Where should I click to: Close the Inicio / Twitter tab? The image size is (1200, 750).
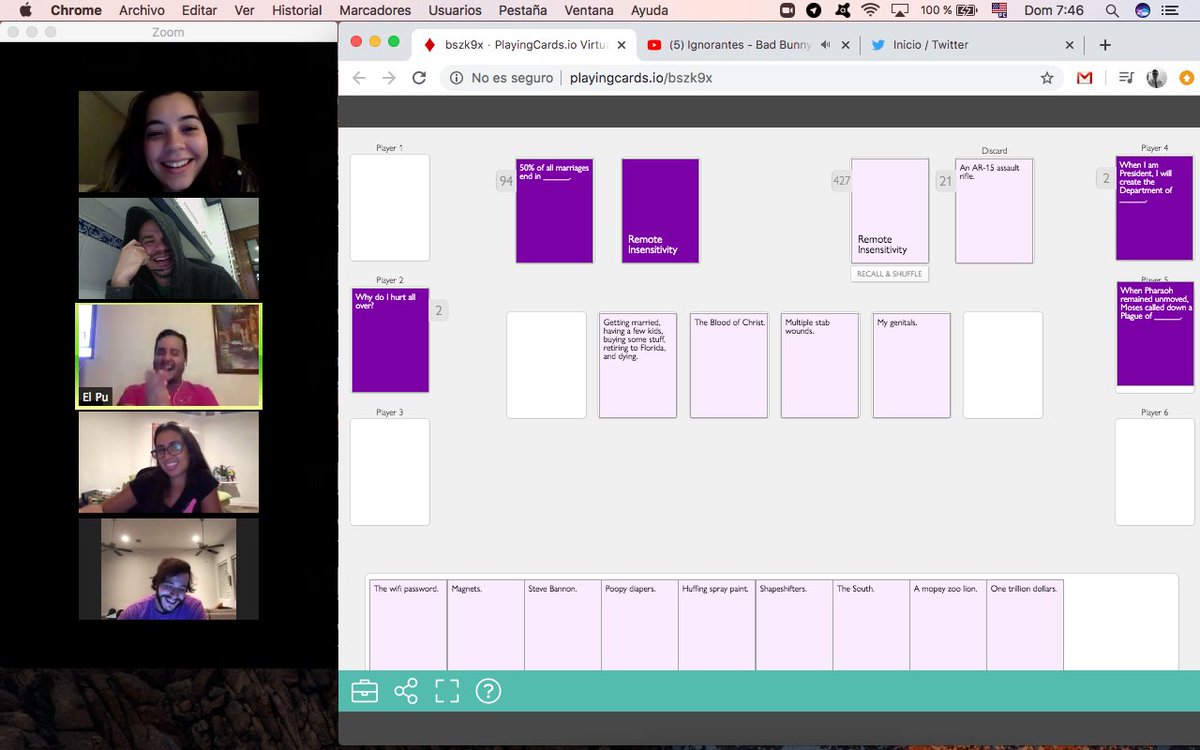click(1069, 45)
